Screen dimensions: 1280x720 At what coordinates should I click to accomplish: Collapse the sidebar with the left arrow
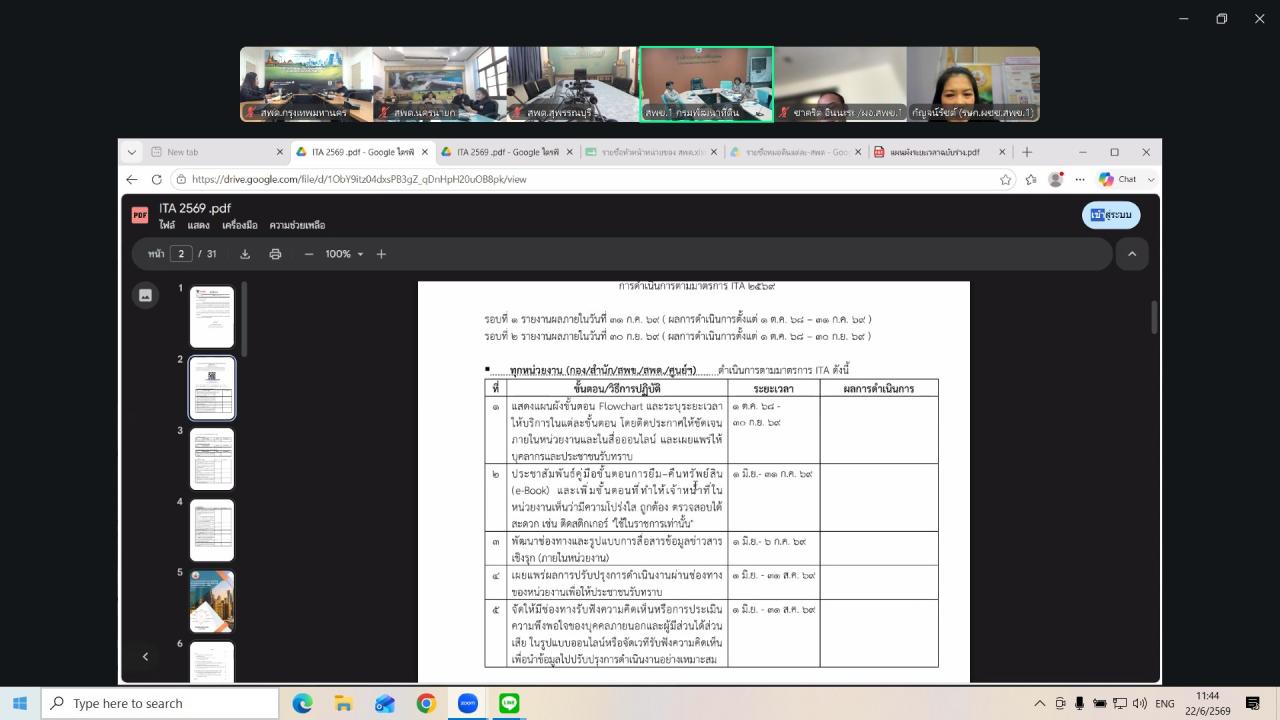pos(145,656)
